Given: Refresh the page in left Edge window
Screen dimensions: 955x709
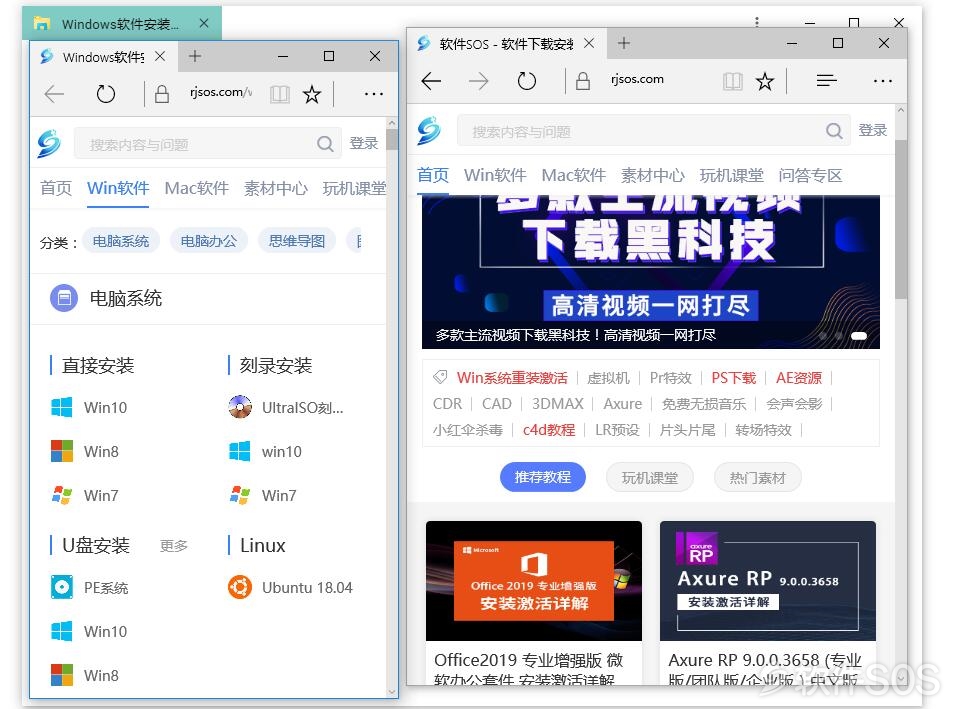Looking at the screenshot, I should point(106,94).
